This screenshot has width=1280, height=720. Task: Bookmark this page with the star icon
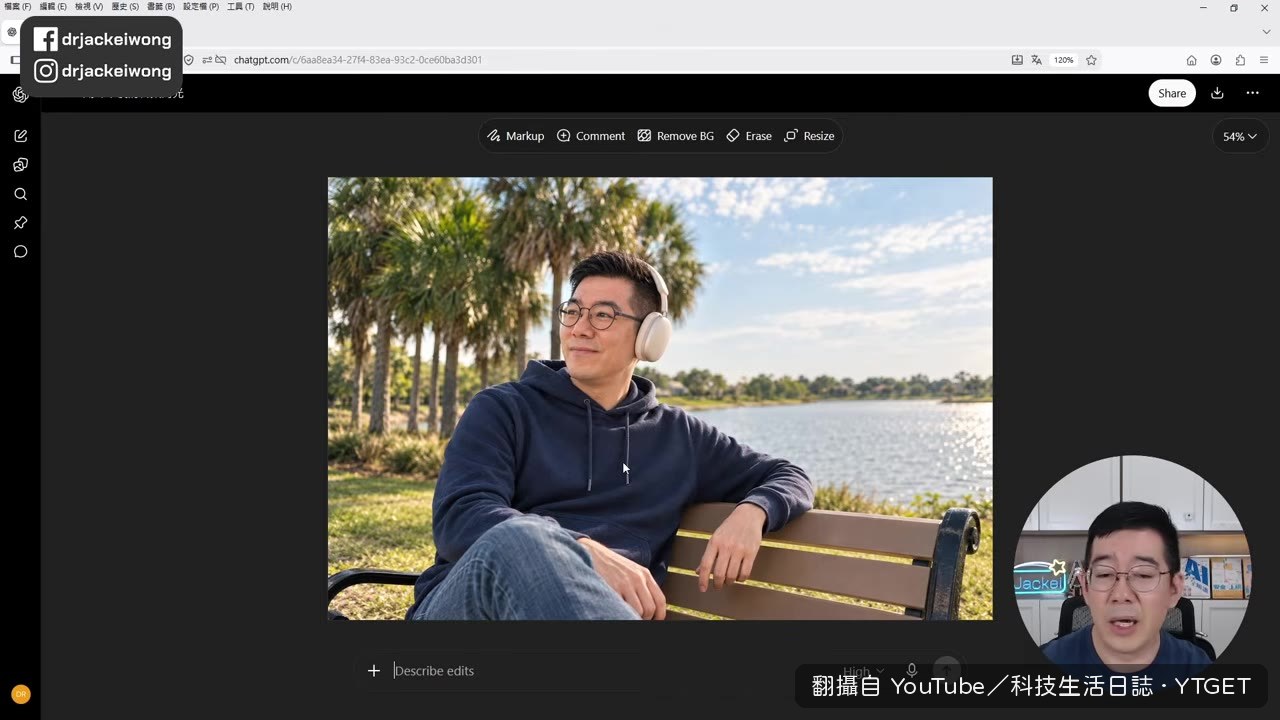click(1091, 60)
